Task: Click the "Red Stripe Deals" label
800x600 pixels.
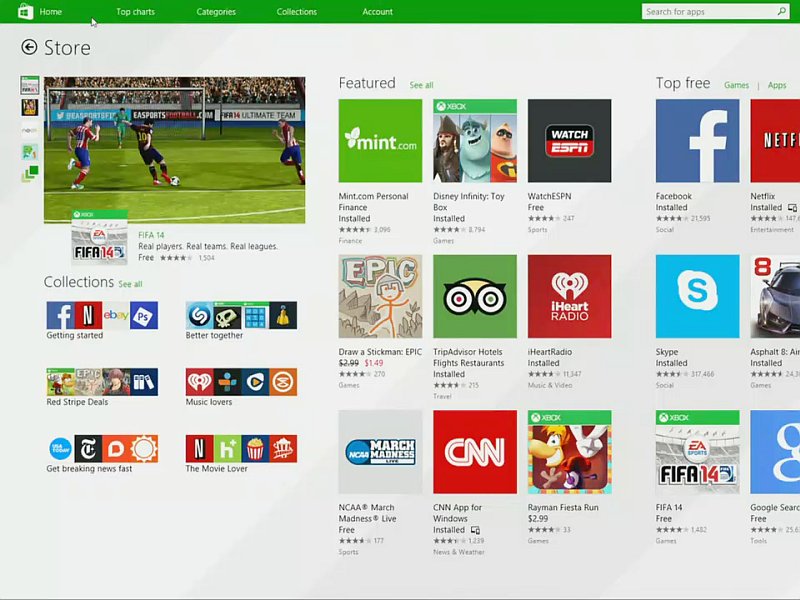Action: [x=77, y=402]
